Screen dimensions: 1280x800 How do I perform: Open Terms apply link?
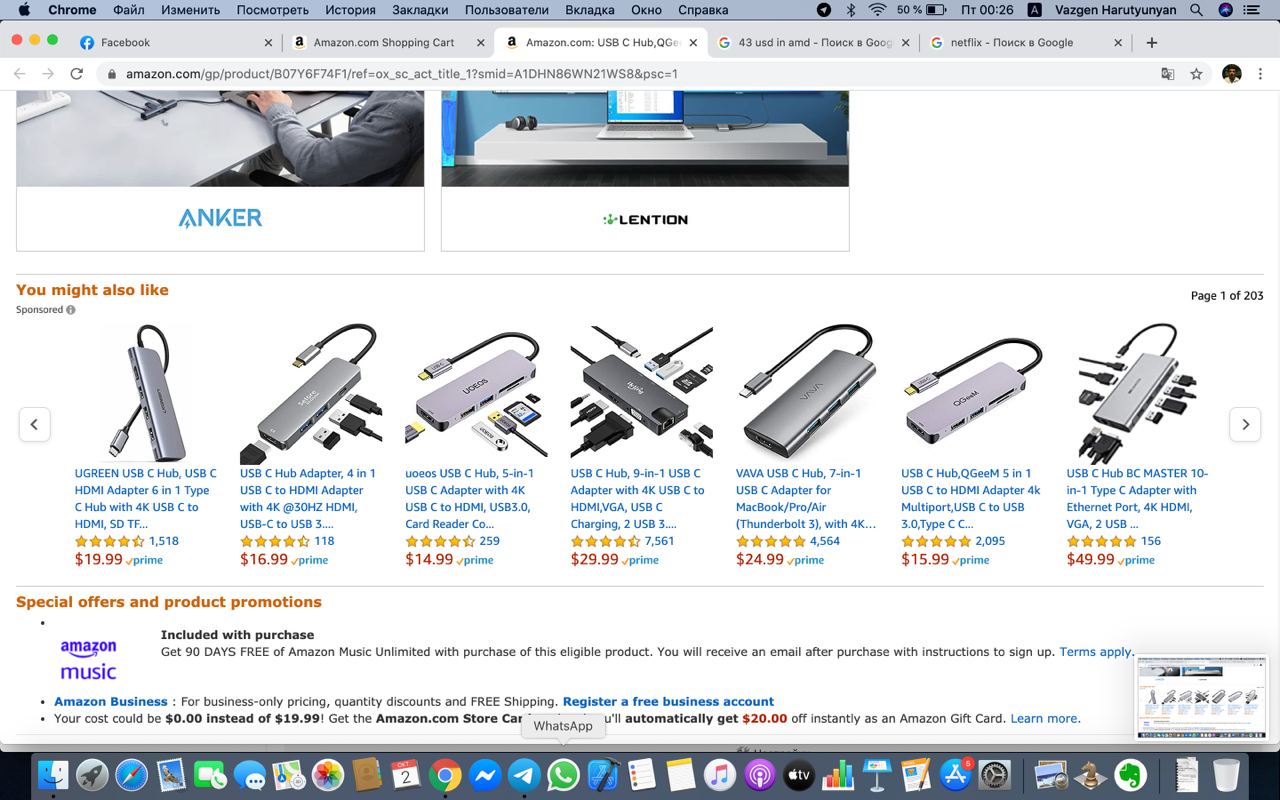pyautogui.click(x=1096, y=652)
